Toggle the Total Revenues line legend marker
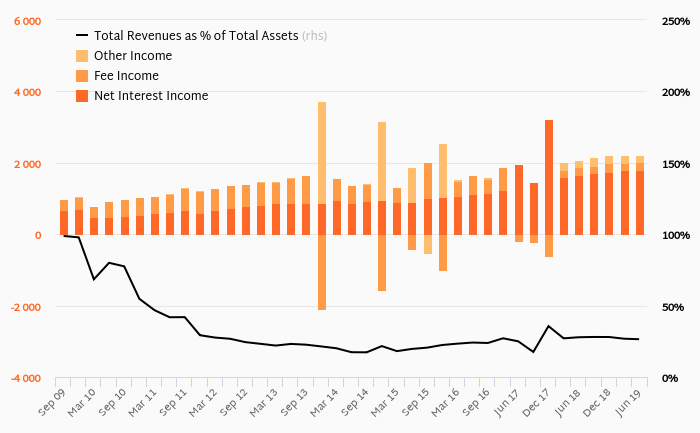This screenshot has height=433, width=700. (x=82, y=36)
